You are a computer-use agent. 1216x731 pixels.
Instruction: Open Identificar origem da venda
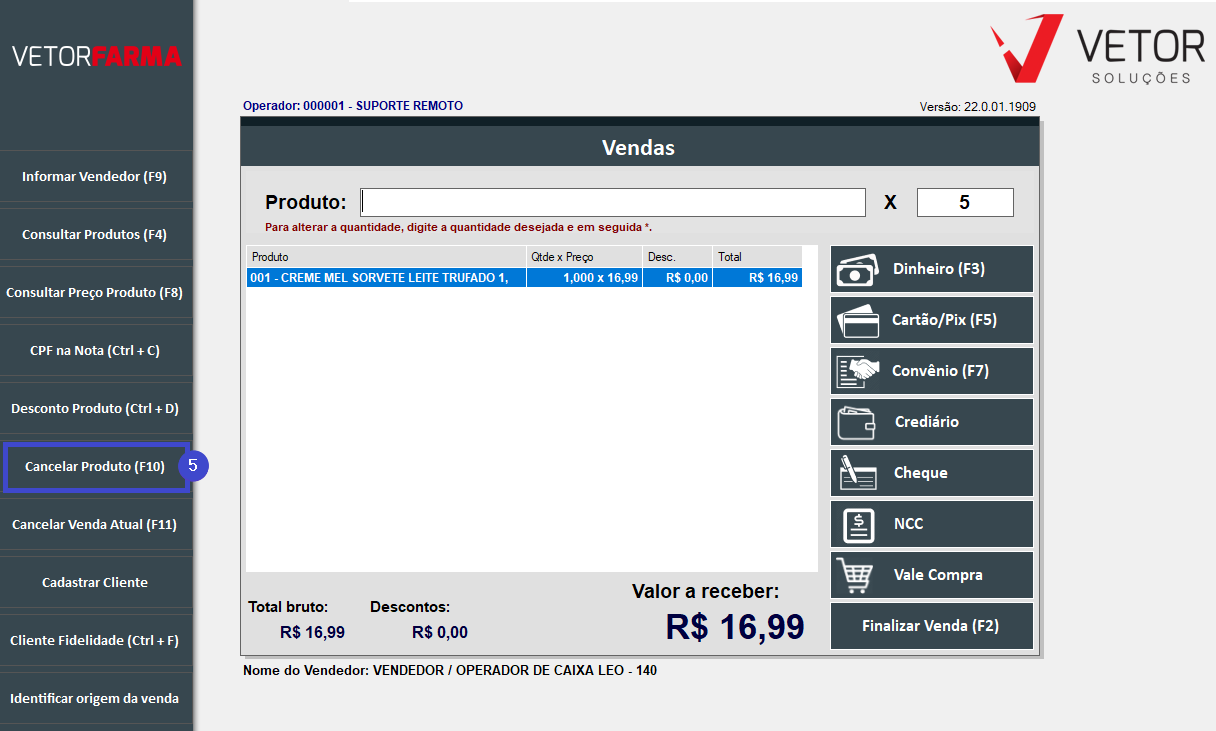click(x=95, y=698)
